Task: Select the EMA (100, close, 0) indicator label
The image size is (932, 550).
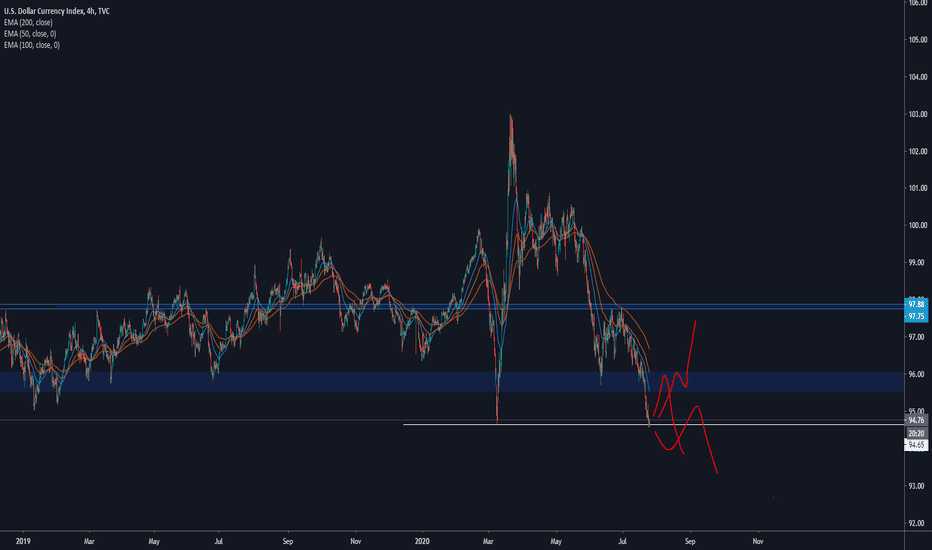Action: [x=32, y=45]
